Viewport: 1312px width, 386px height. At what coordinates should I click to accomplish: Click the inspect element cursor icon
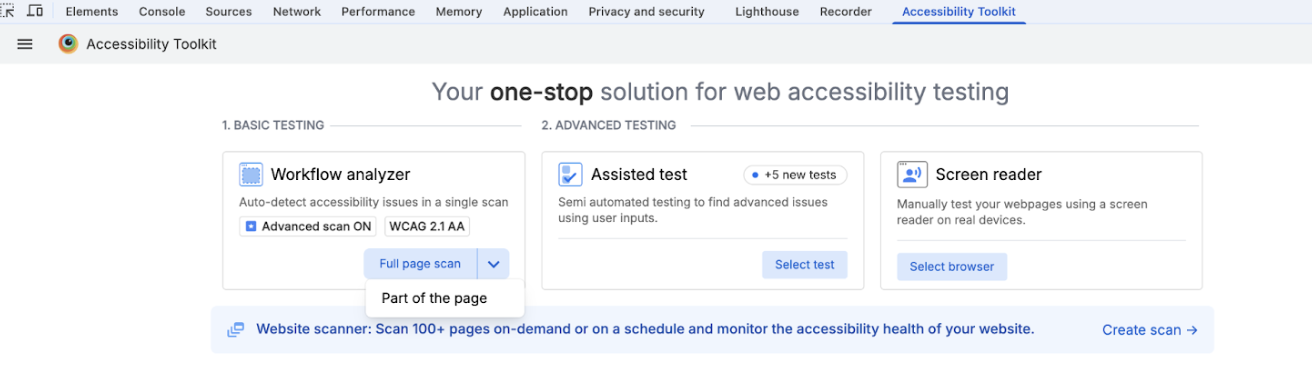click(7, 11)
